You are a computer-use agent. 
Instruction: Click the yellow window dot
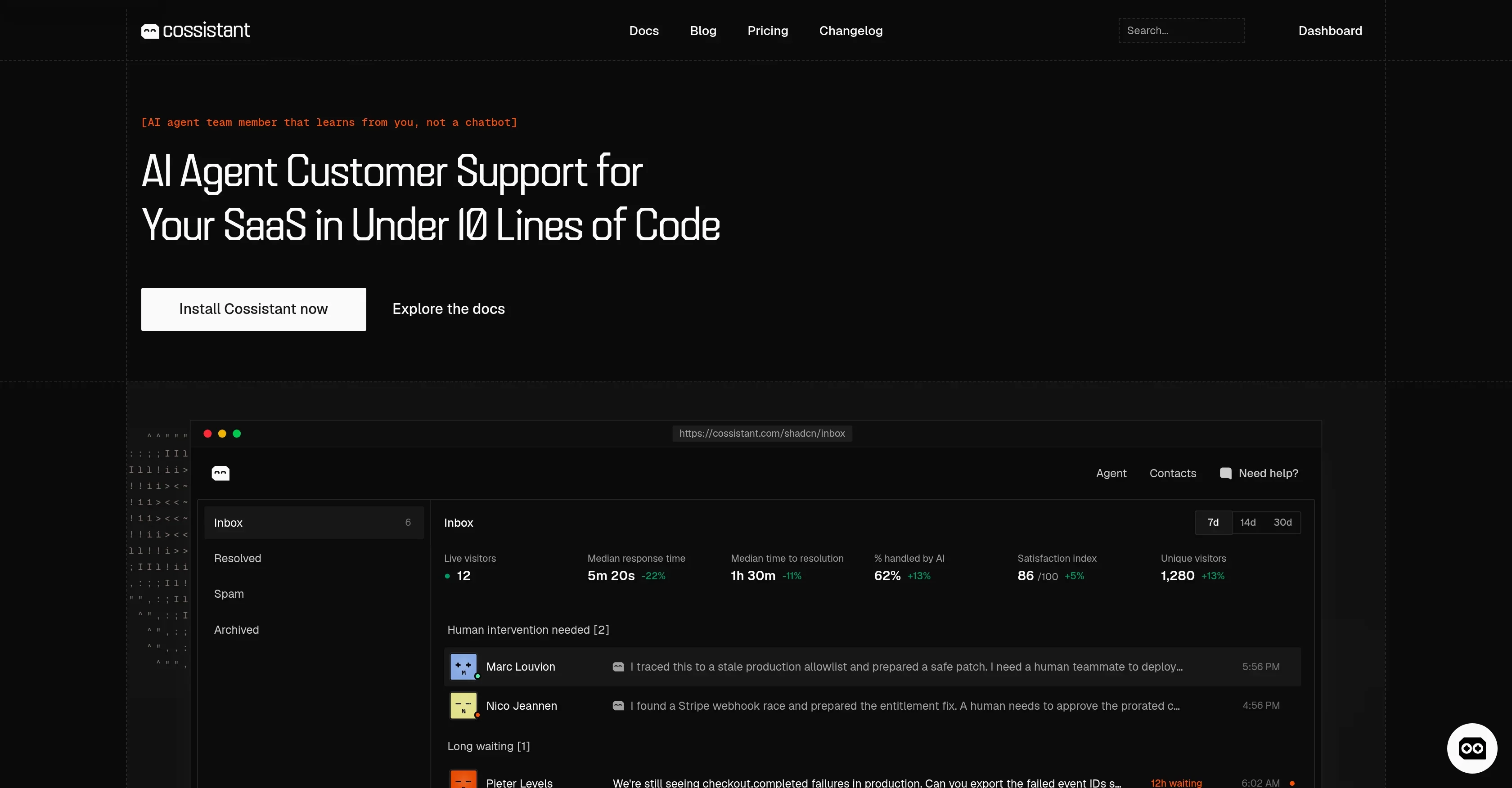[222, 434]
